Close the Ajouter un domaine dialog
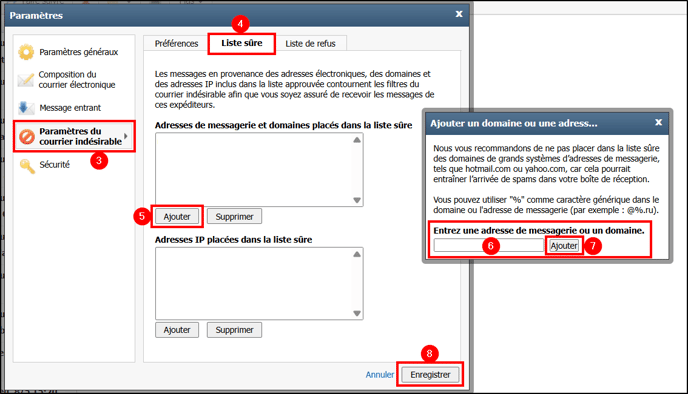688x394 pixels. click(x=658, y=122)
